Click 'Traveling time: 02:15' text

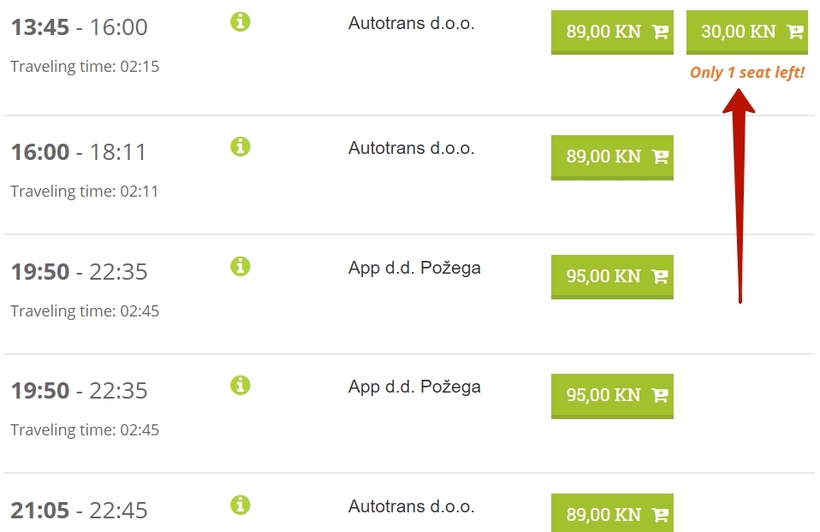tap(85, 66)
